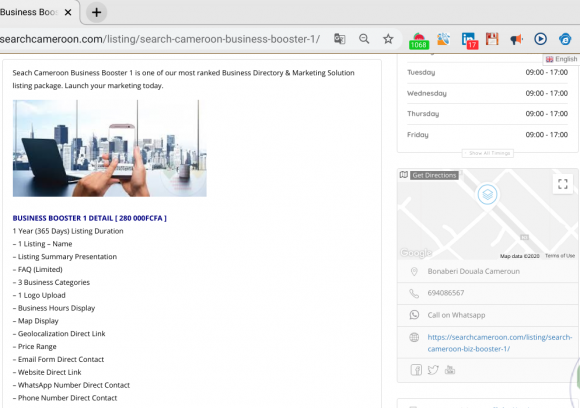Screen dimensions: 580x408
Task: Click the Wednesday 09:00 - 17:00 row
Action: pos(487,93)
